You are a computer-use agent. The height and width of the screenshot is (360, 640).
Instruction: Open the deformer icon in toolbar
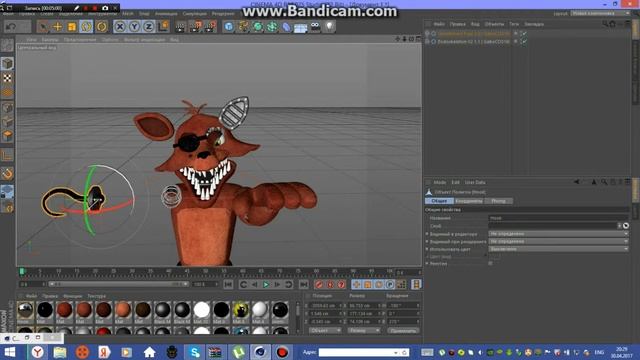tap(287, 27)
